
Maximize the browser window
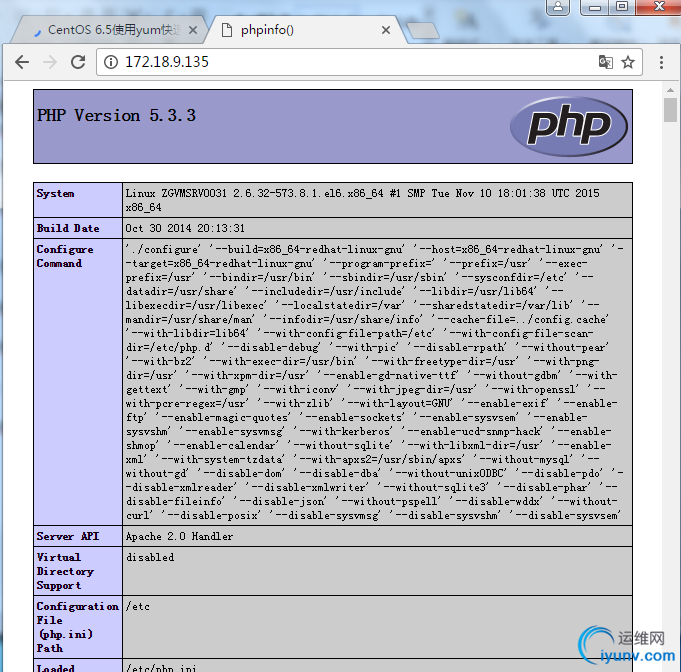tap(622, 7)
